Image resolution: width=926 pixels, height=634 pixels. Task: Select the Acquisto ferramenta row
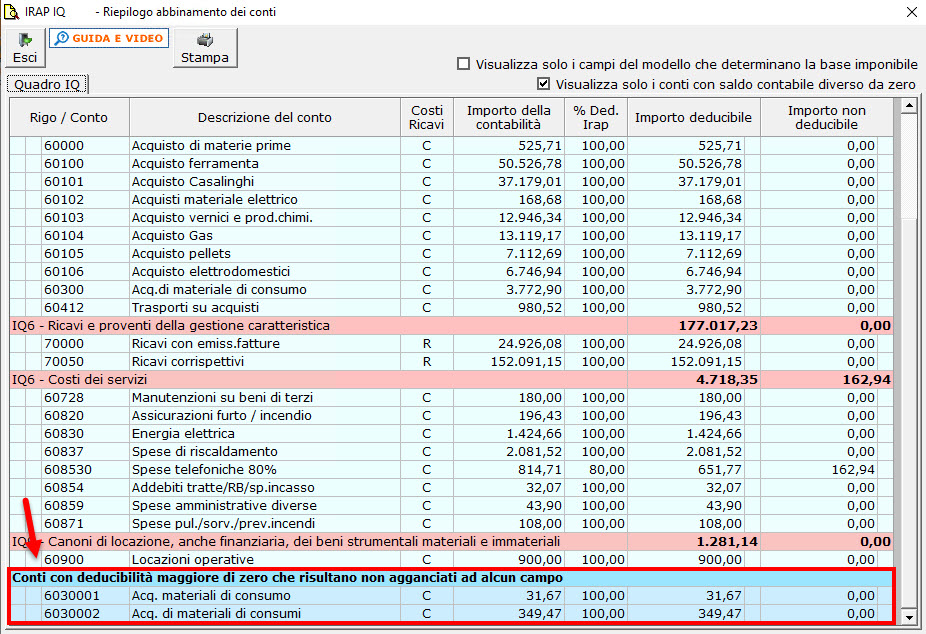451,164
